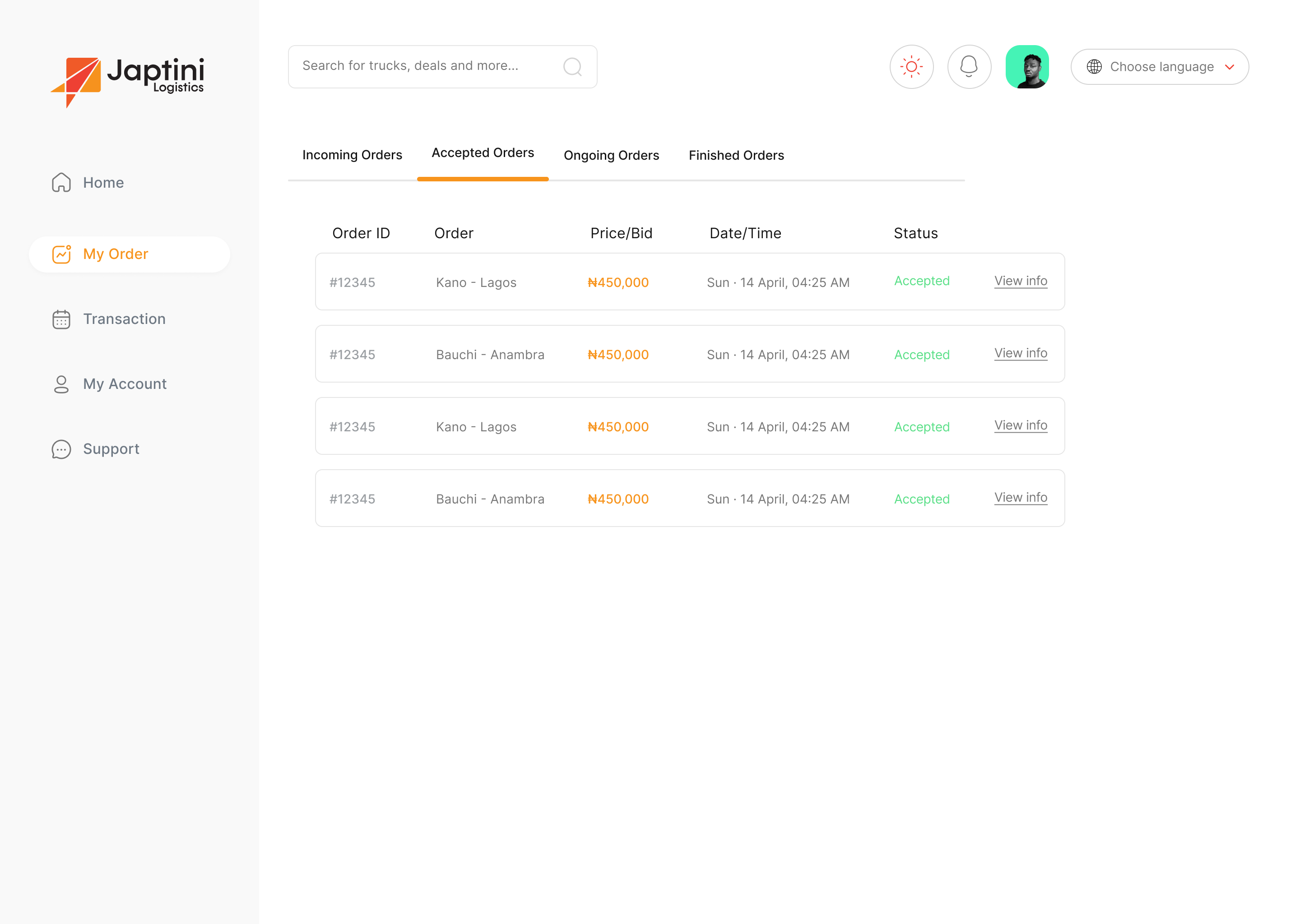
Task: Click the date in the third order row
Action: [778, 427]
